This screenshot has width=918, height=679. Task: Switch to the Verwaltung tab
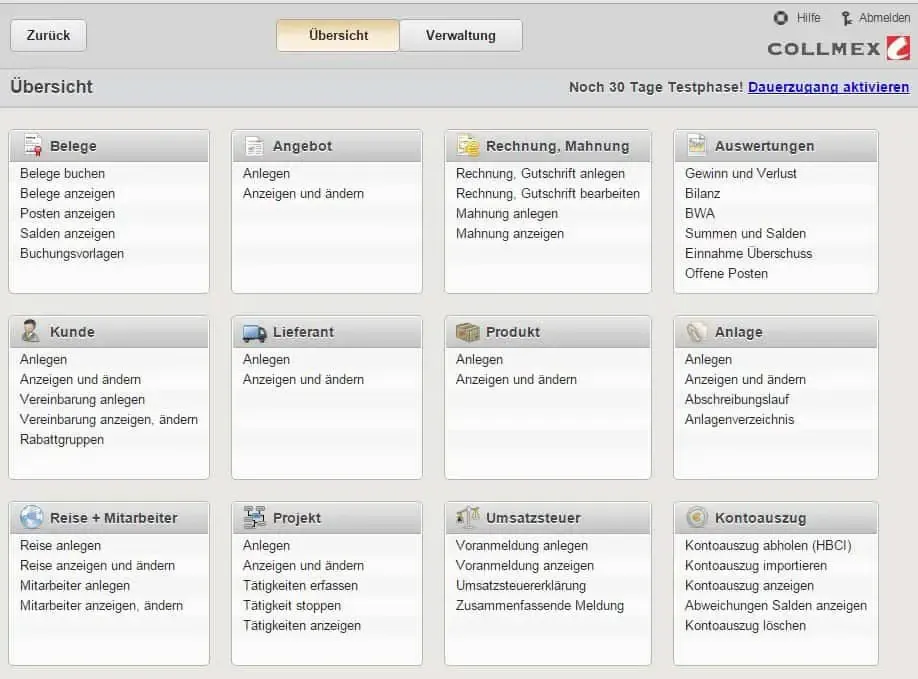(x=460, y=35)
